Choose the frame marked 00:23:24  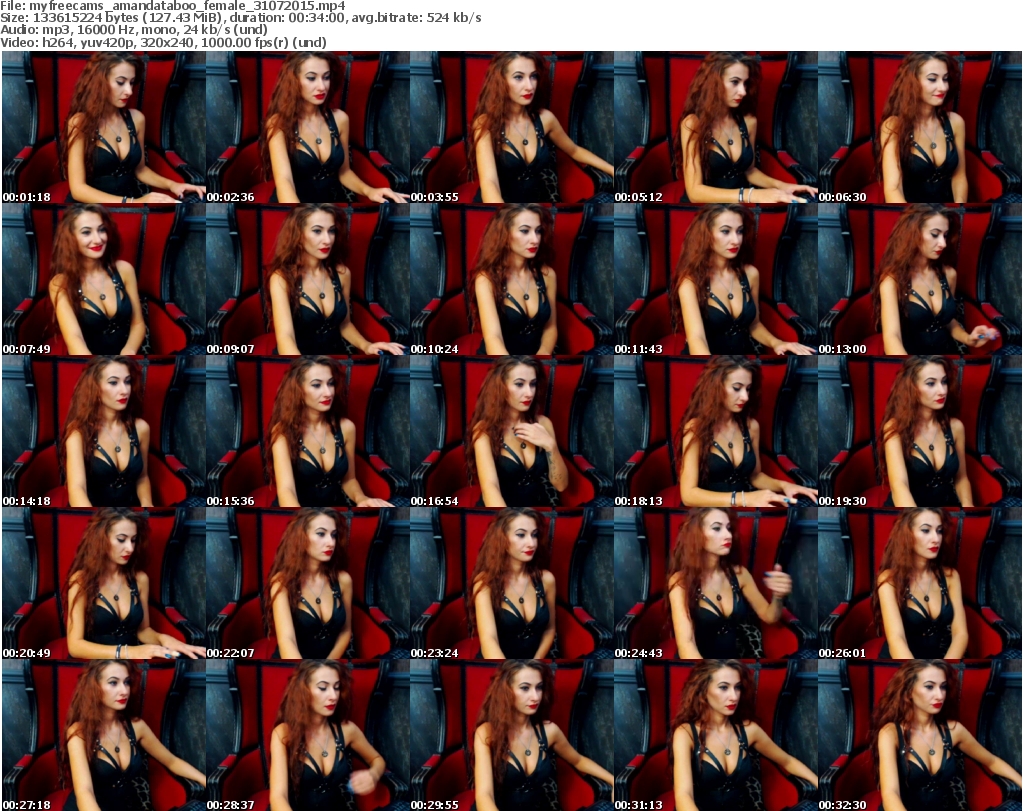pos(511,584)
